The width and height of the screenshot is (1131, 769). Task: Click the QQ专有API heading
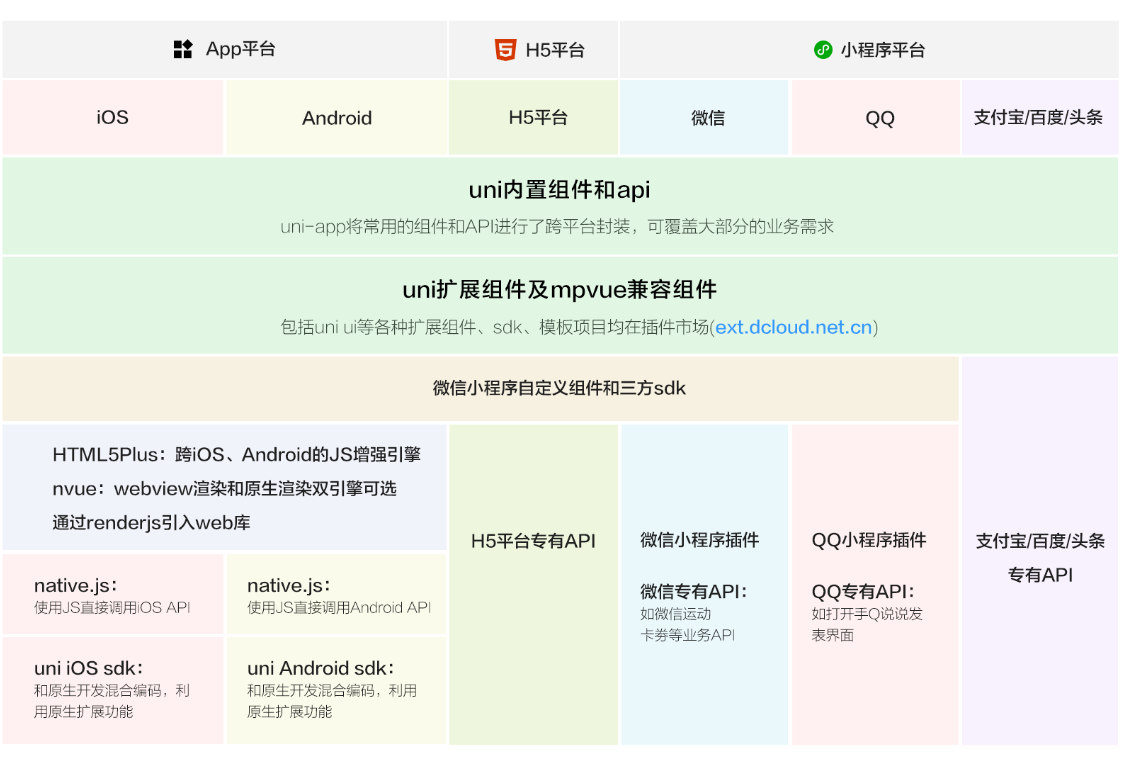point(863,592)
